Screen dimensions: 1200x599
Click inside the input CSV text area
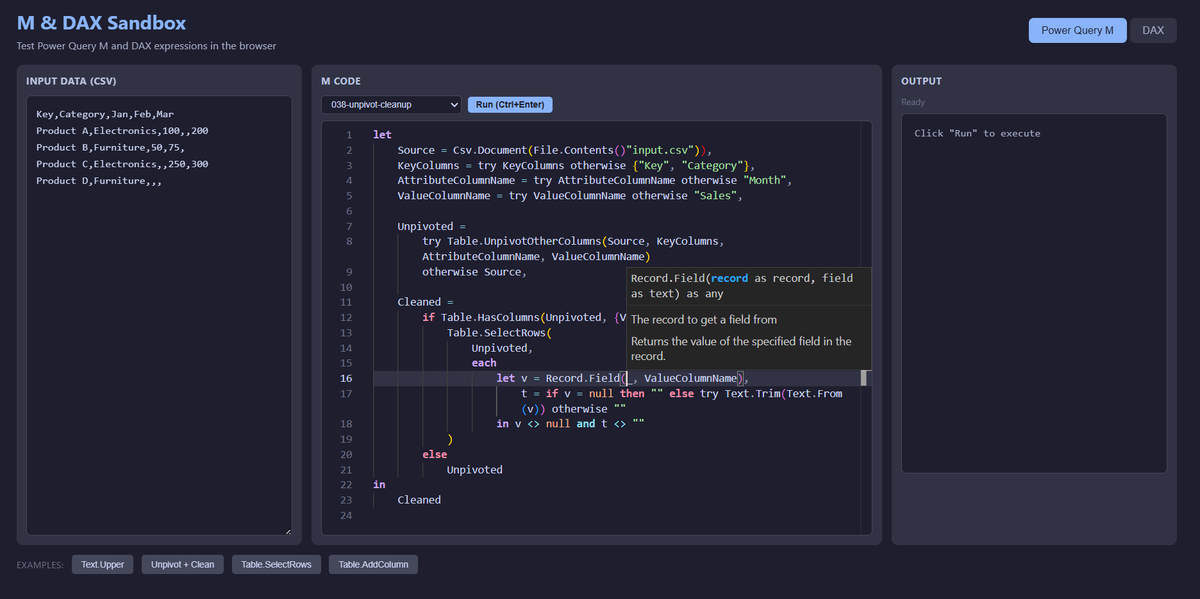159,316
